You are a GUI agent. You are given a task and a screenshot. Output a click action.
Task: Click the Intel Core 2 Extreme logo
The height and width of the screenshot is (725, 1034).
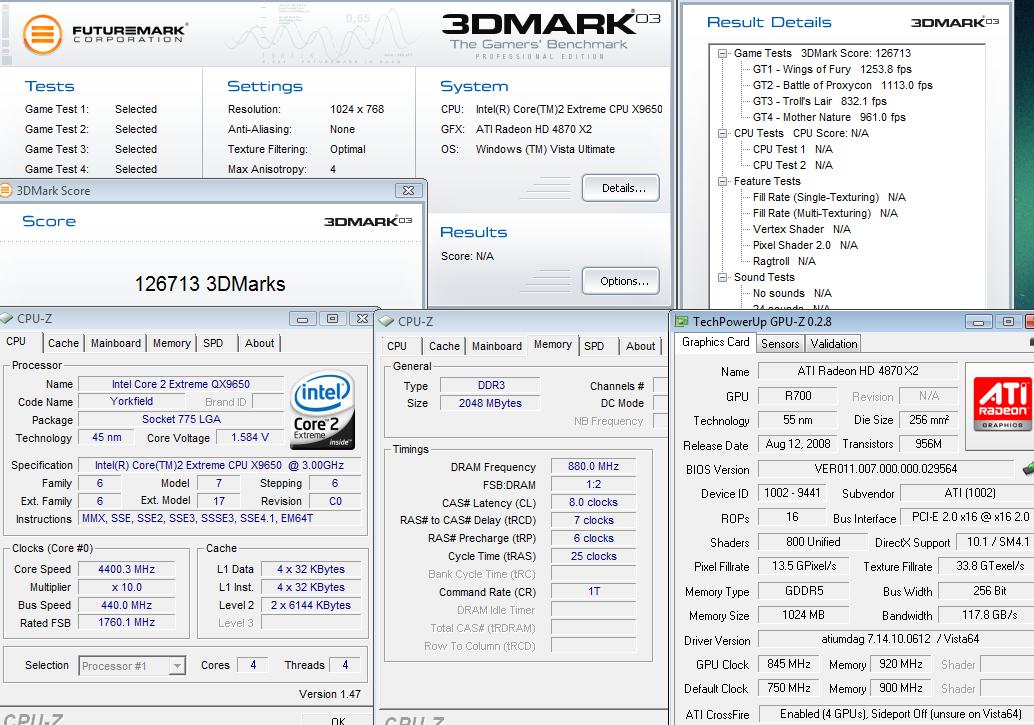click(x=322, y=410)
